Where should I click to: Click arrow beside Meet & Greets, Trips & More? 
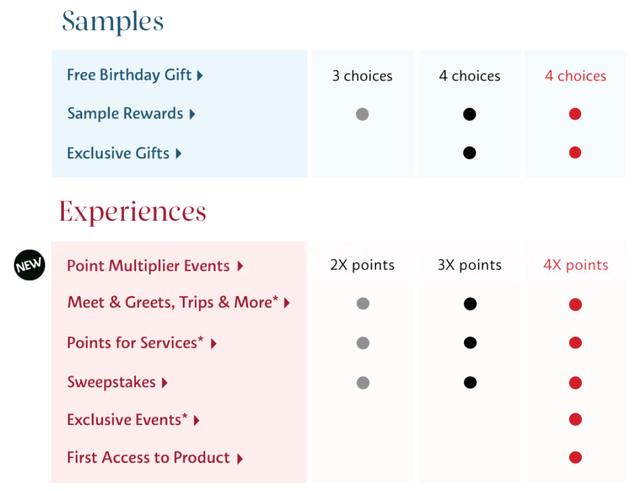287,303
